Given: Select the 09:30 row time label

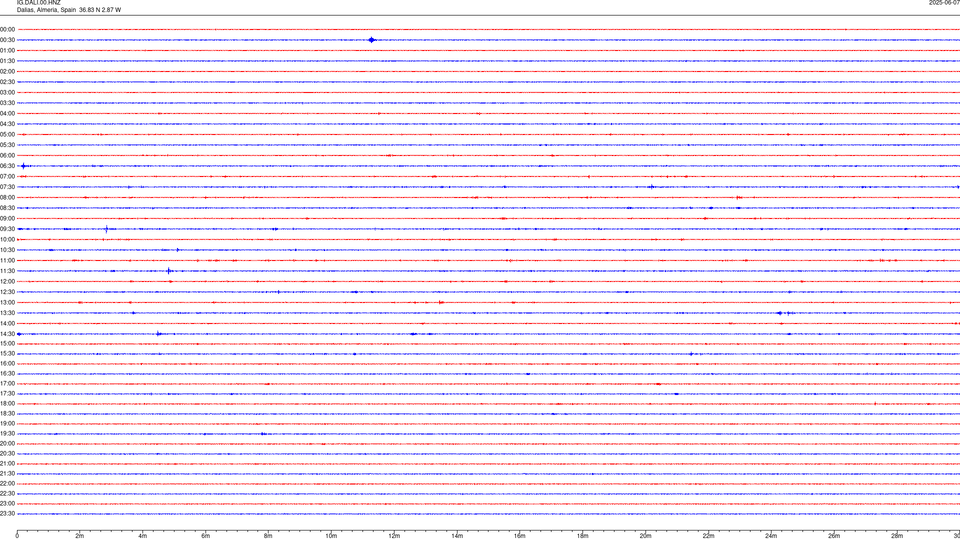Looking at the screenshot, I should 7,229.
